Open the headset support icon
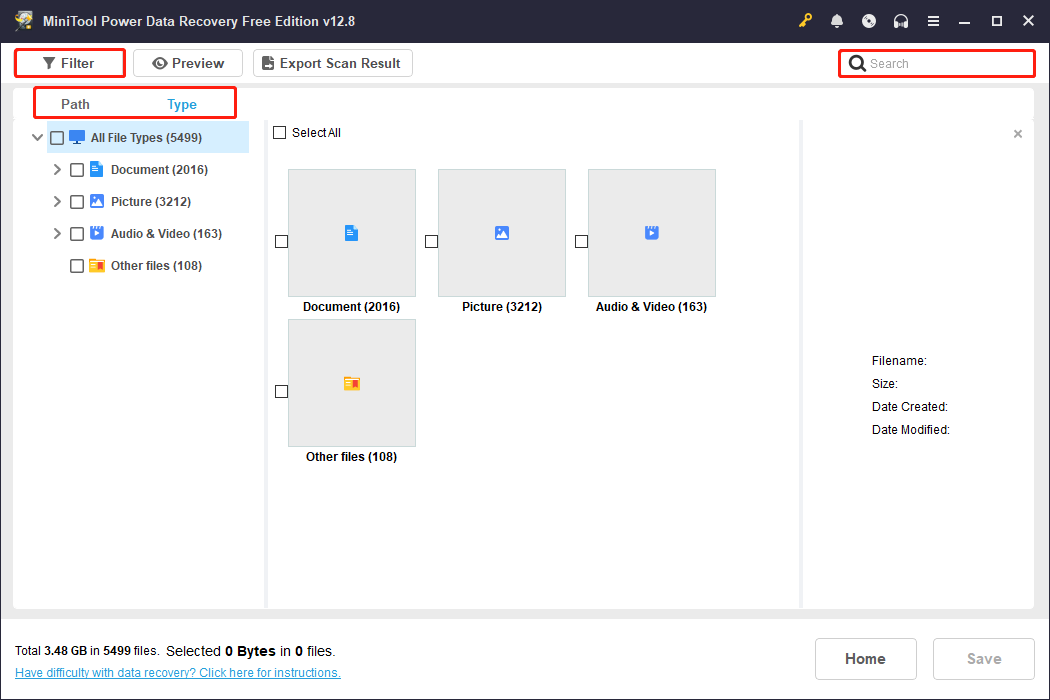The width and height of the screenshot is (1050, 700). pyautogui.click(x=901, y=20)
